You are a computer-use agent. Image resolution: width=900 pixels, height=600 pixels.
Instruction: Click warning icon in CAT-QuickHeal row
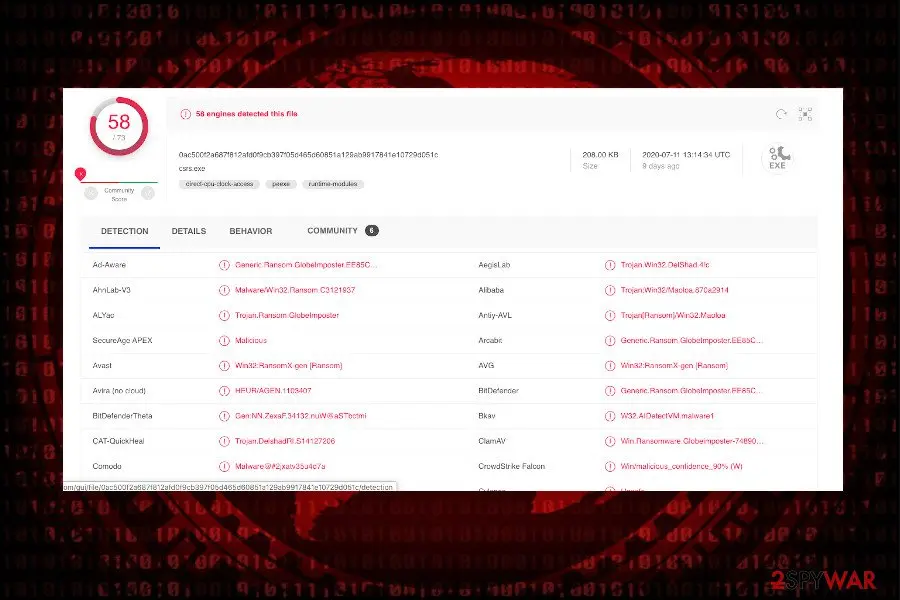click(x=224, y=442)
